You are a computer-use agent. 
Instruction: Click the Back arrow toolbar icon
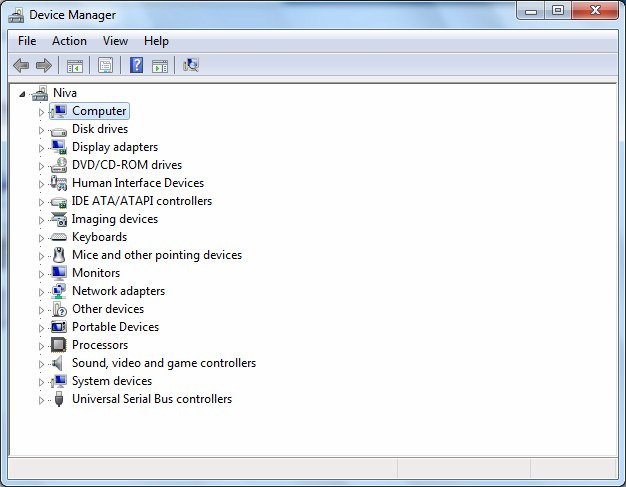point(21,65)
